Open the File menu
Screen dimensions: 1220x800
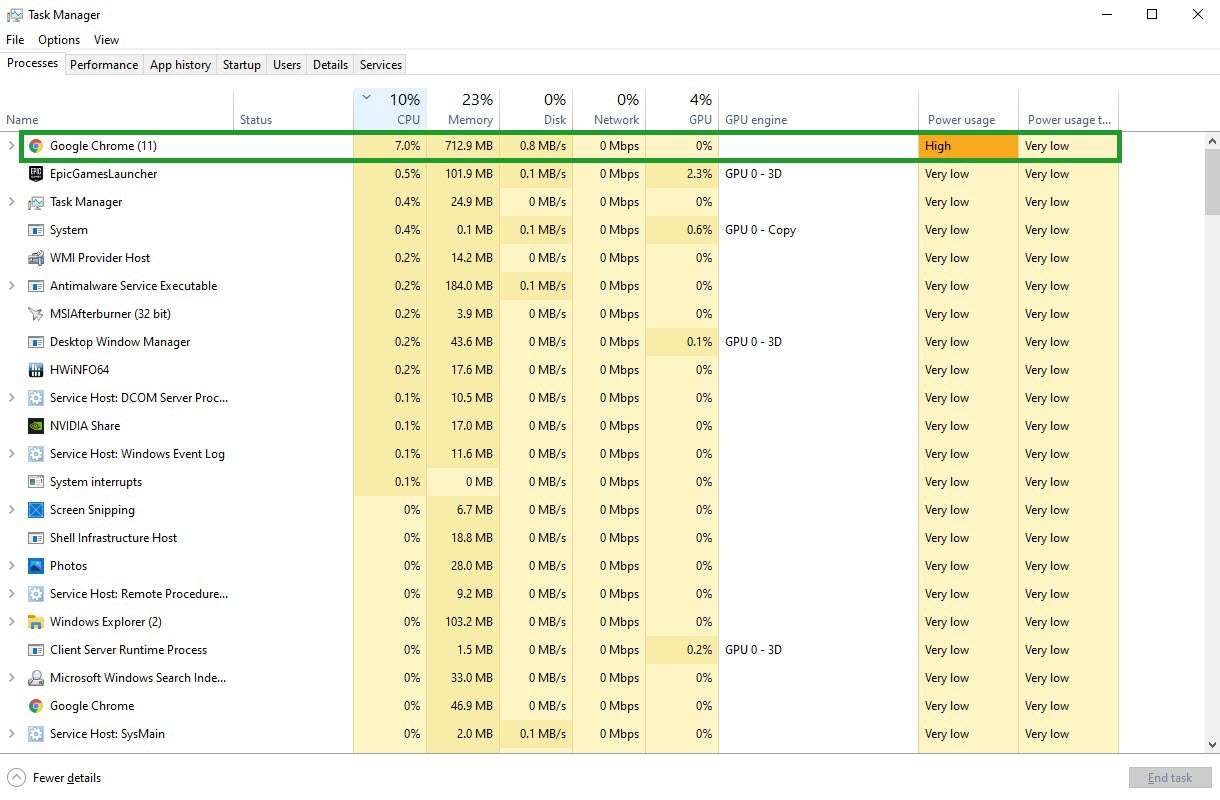tap(15, 40)
